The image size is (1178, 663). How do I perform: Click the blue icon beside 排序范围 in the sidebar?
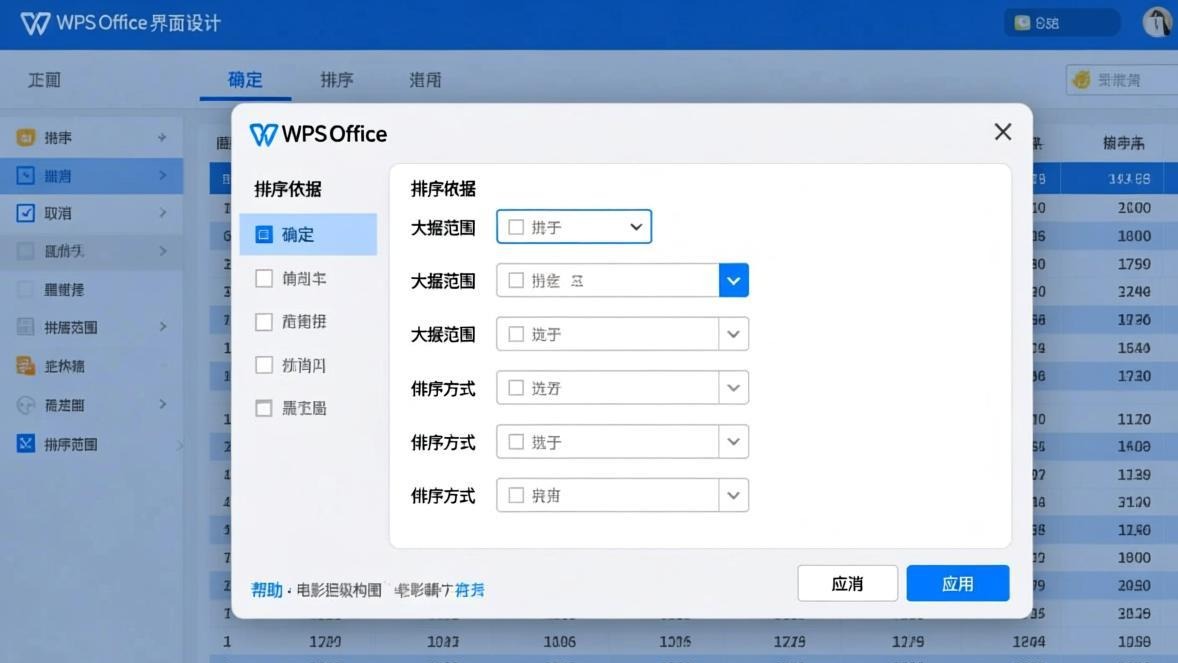[x=26, y=444]
